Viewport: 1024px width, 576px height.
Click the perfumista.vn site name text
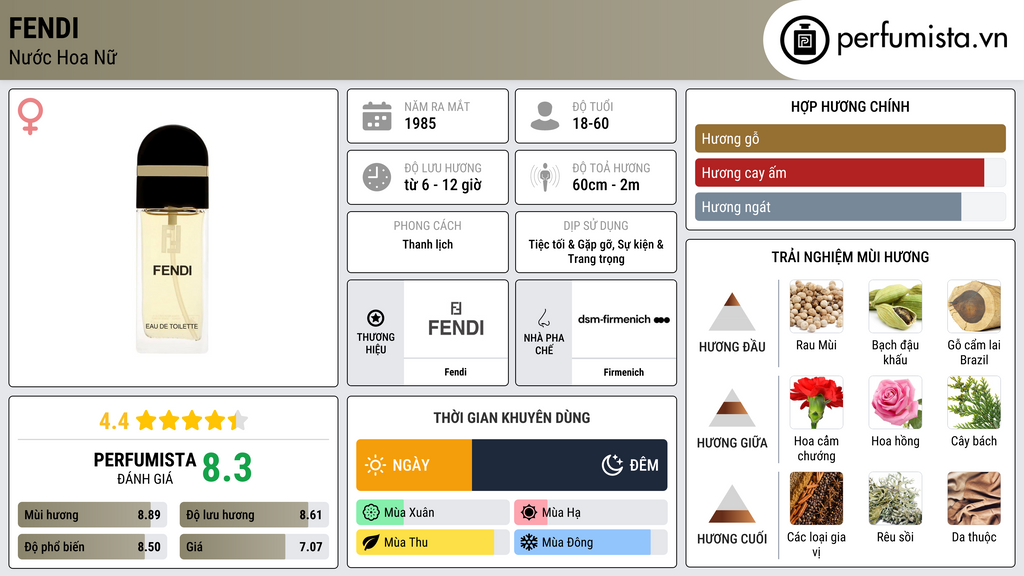tap(922, 38)
